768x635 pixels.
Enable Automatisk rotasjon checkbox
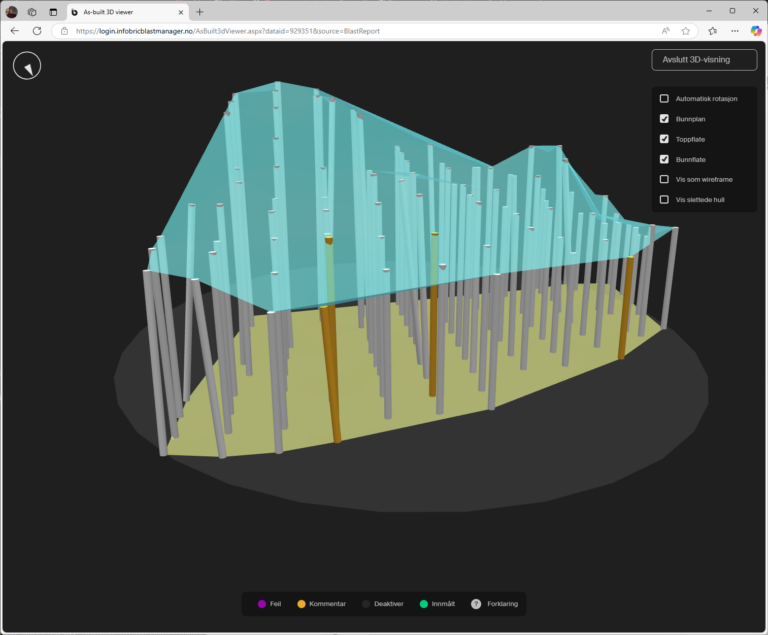(664, 99)
